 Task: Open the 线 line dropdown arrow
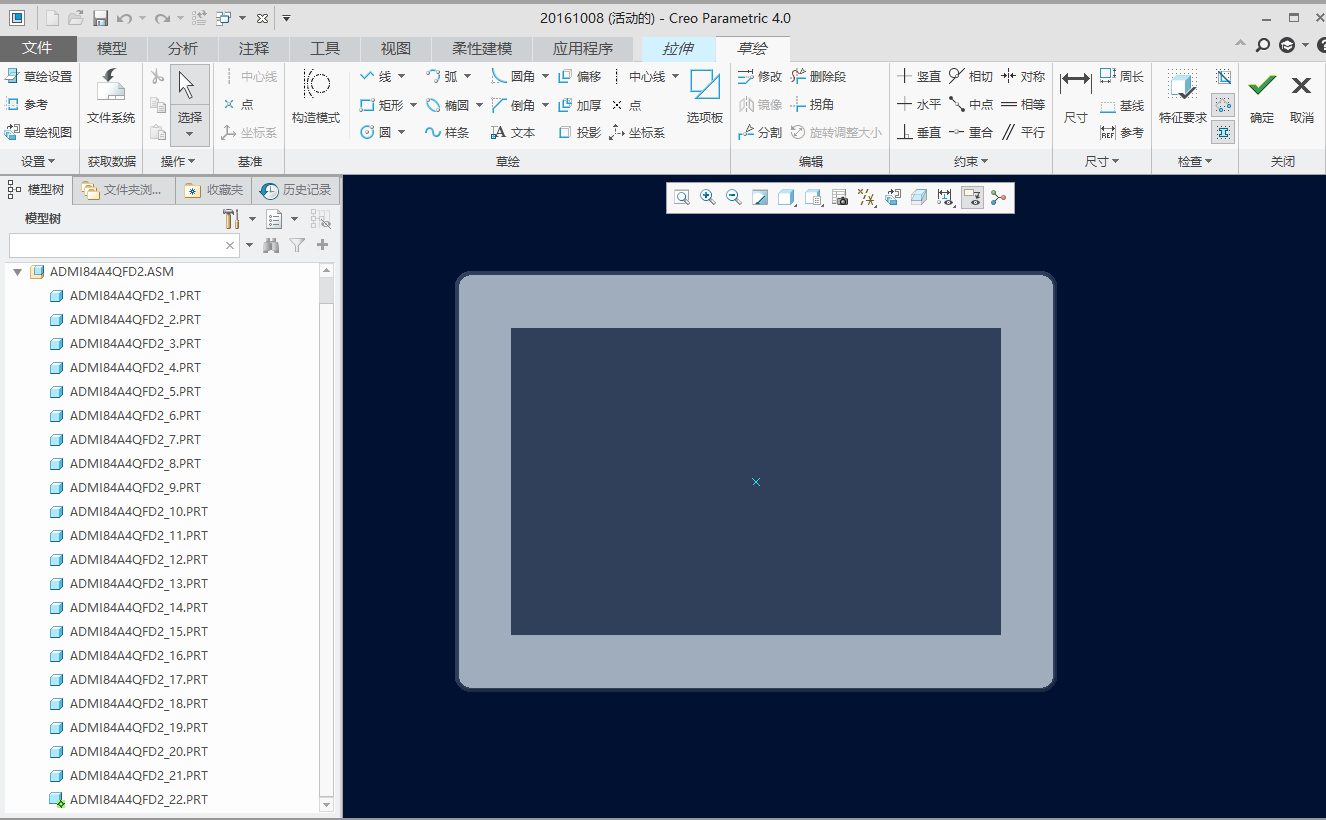402,76
